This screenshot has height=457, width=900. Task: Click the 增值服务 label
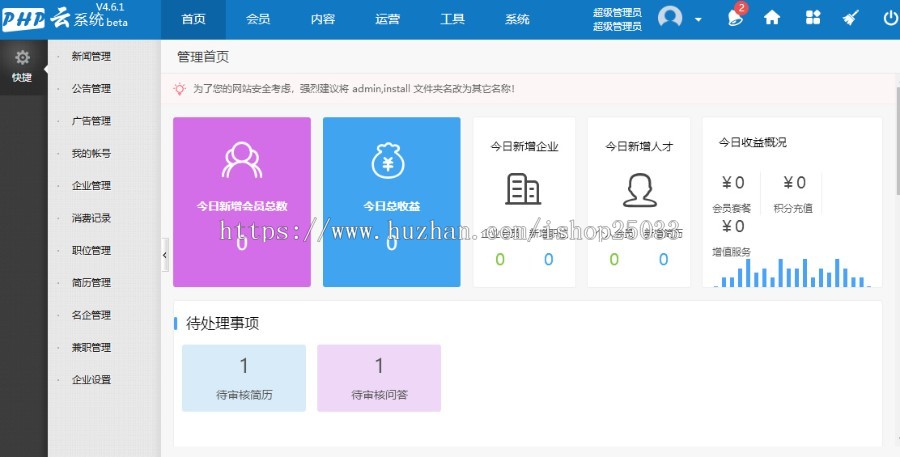click(731, 252)
